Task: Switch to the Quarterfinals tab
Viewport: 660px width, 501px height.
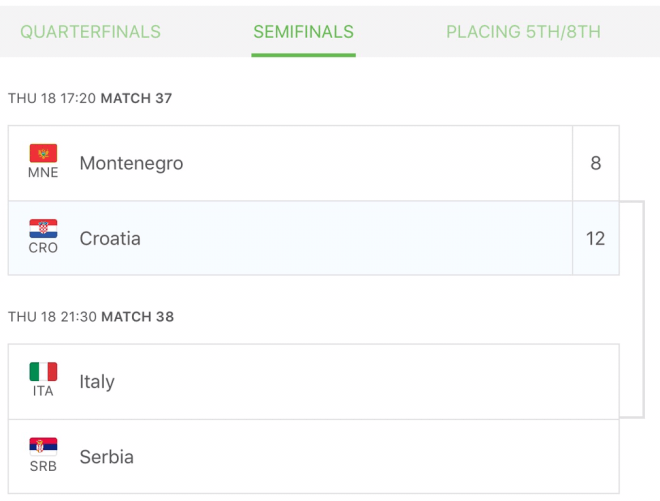Action: (x=90, y=32)
